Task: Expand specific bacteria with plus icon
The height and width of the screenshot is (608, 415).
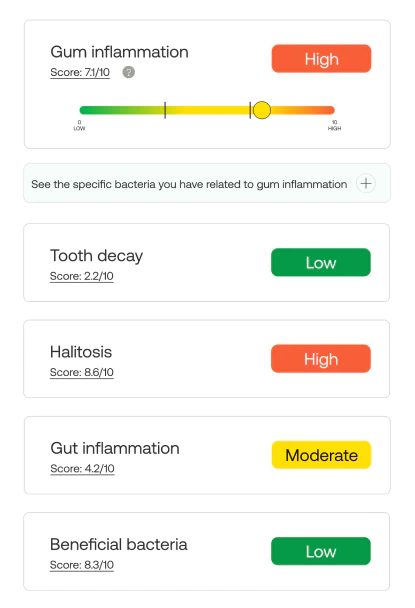Action: tap(366, 183)
